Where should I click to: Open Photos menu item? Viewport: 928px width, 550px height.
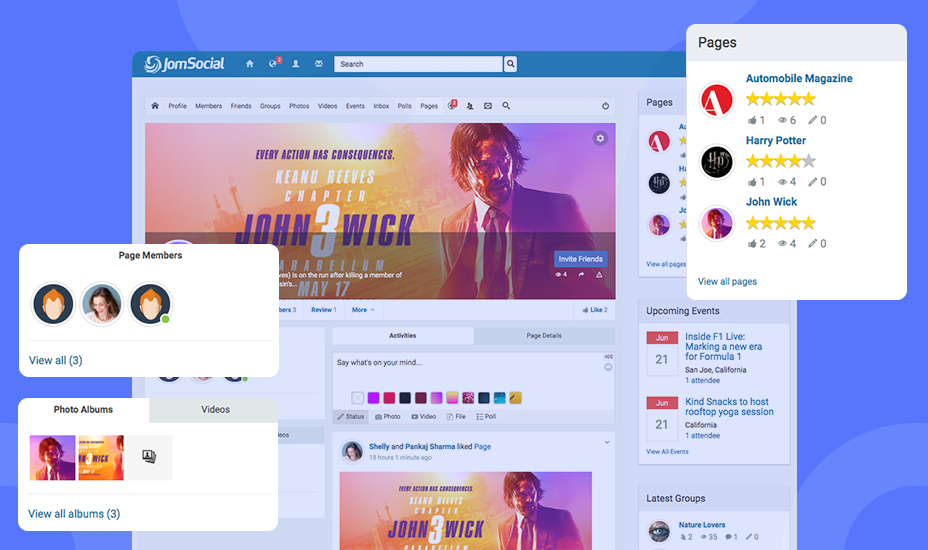tap(299, 106)
